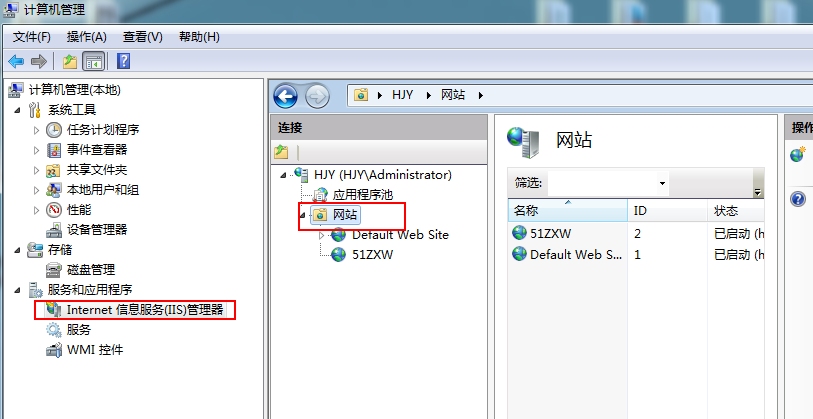Screen dimensions: 813x419
Task: Select the Default Web S... row in the sites list
Action: coord(637,255)
